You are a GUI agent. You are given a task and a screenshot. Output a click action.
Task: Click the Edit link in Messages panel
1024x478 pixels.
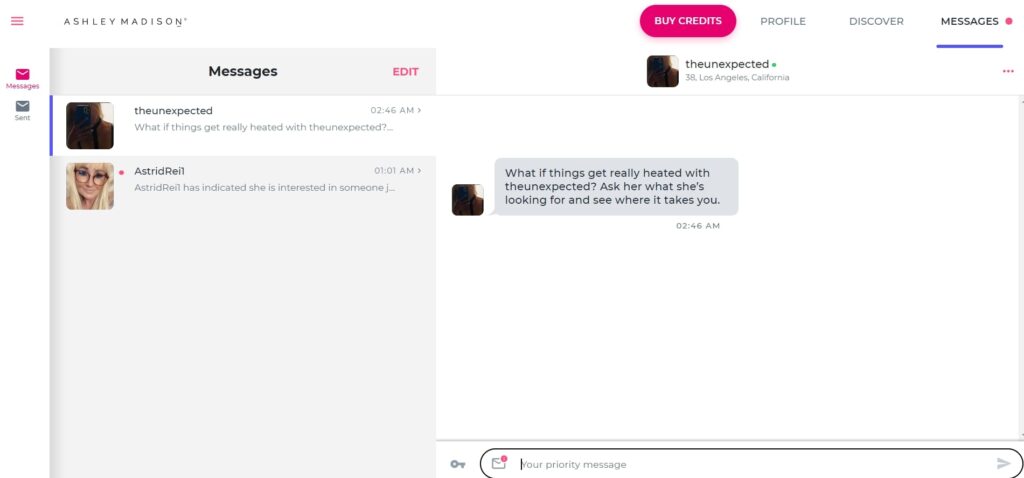405,72
